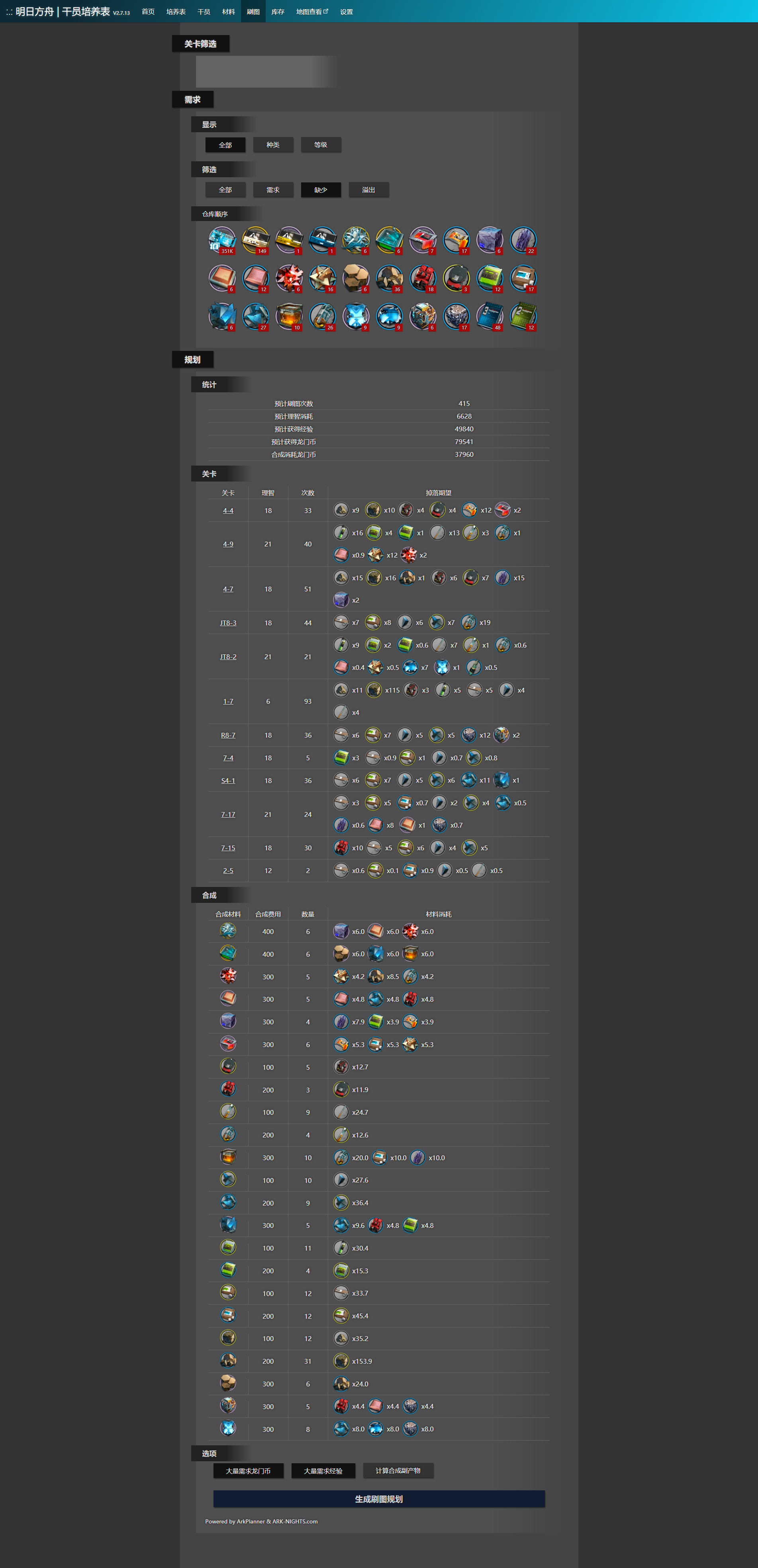Click the footer text Powered by ArkPlanner

[x=261, y=1521]
